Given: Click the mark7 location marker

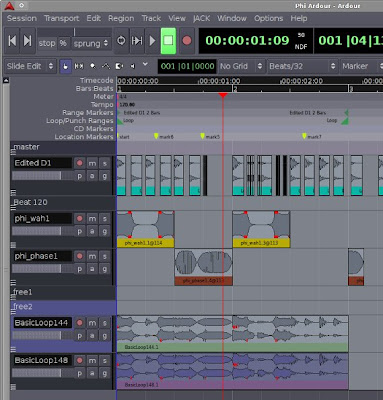Looking at the screenshot, I should tap(304, 136).
